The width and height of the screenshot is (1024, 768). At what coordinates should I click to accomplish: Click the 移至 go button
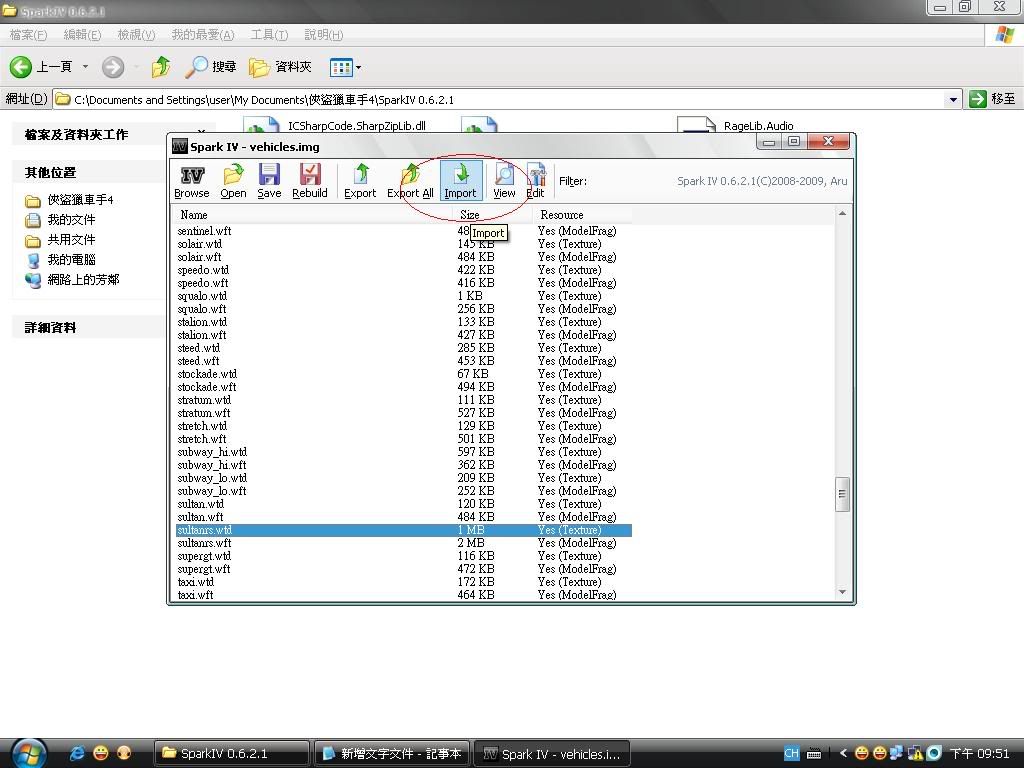point(993,99)
